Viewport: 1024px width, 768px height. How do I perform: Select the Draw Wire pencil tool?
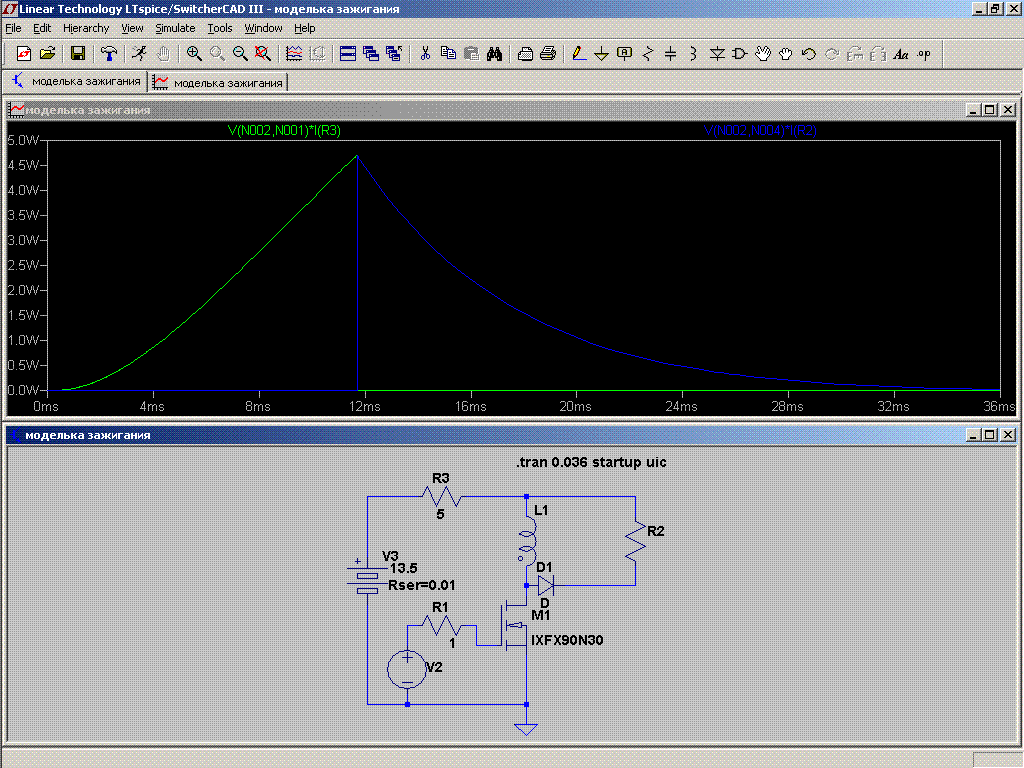(578, 54)
